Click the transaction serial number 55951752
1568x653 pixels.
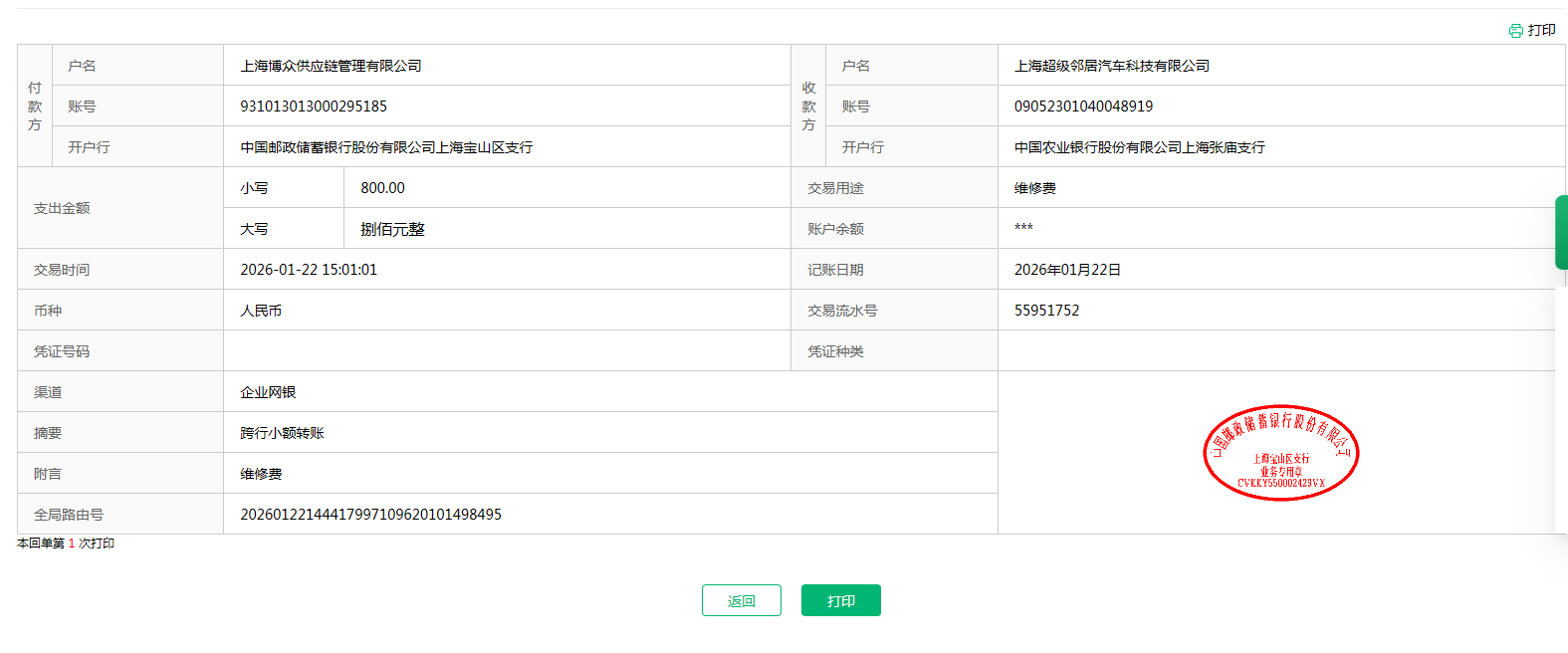coord(1046,311)
